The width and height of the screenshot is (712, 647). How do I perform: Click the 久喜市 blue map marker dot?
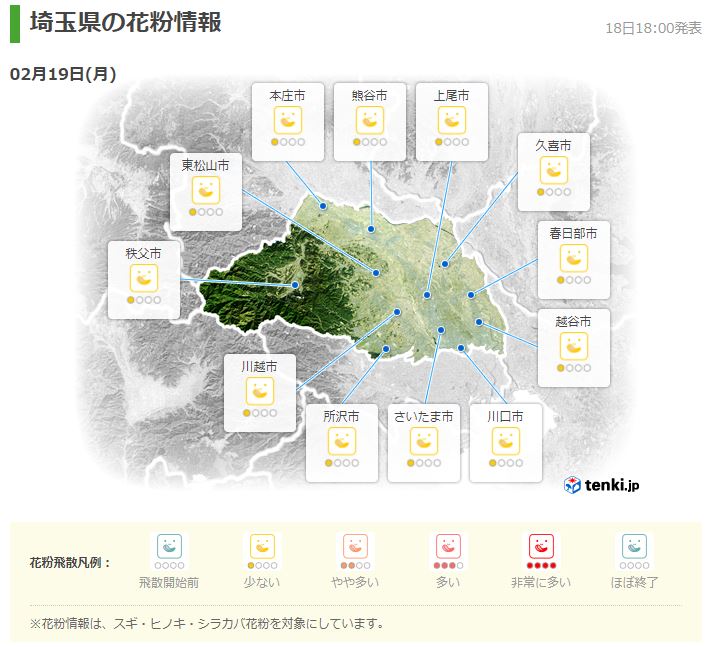[x=445, y=264]
